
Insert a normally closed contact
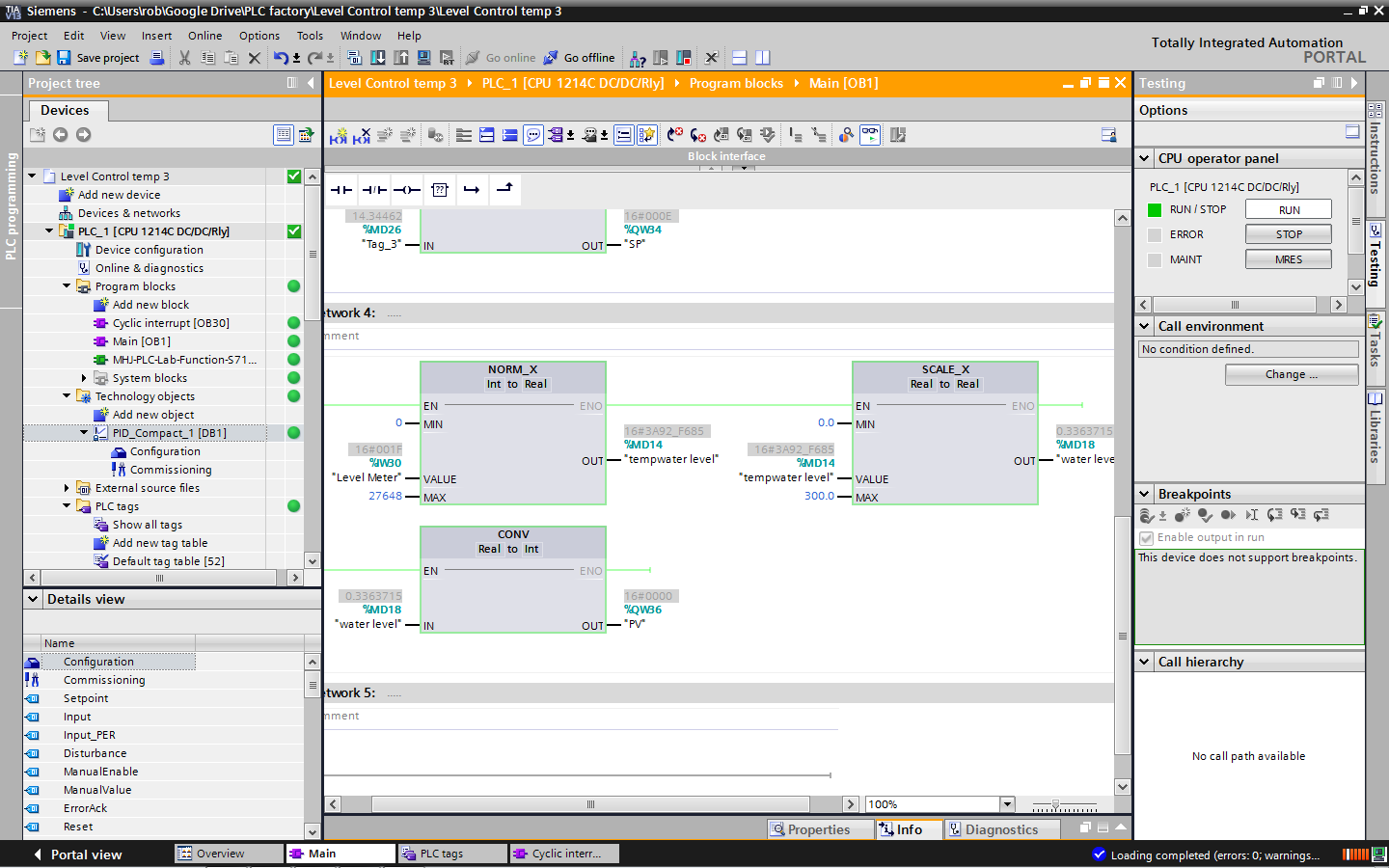(x=374, y=190)
